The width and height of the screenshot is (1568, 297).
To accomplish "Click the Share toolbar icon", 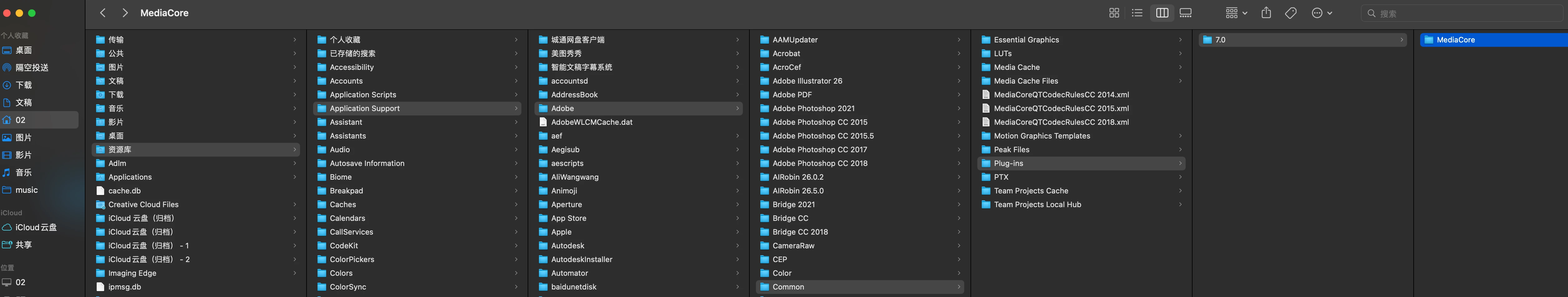I will (x=1266, y=13).
